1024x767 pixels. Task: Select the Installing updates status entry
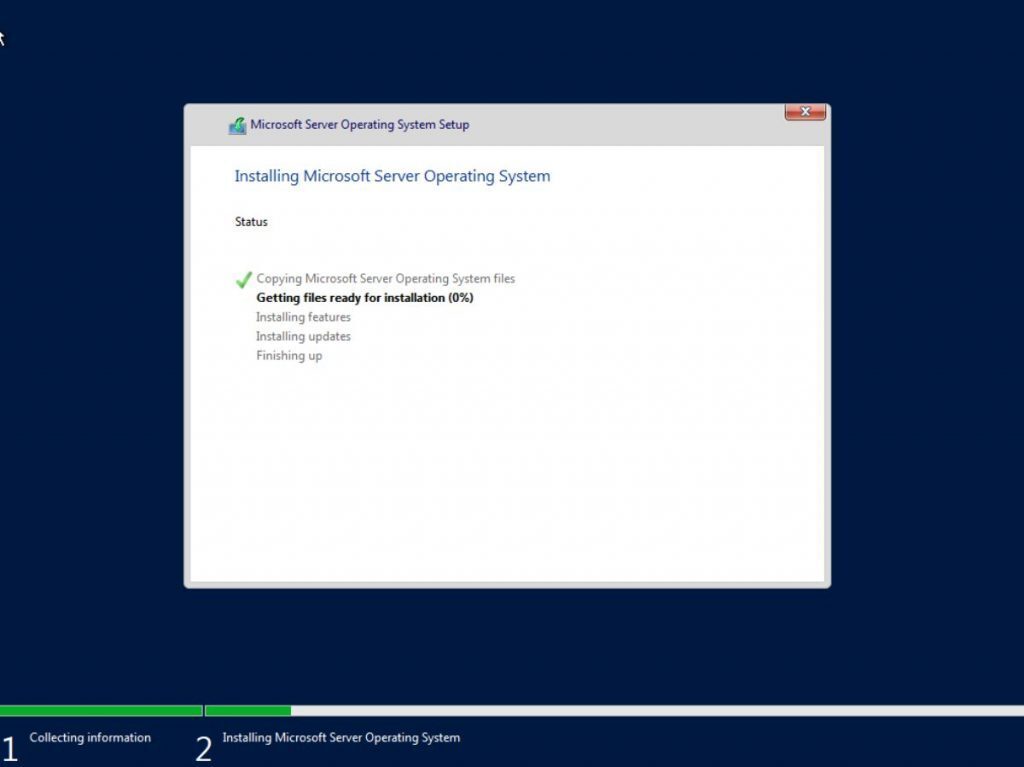(x=303, y=336)
